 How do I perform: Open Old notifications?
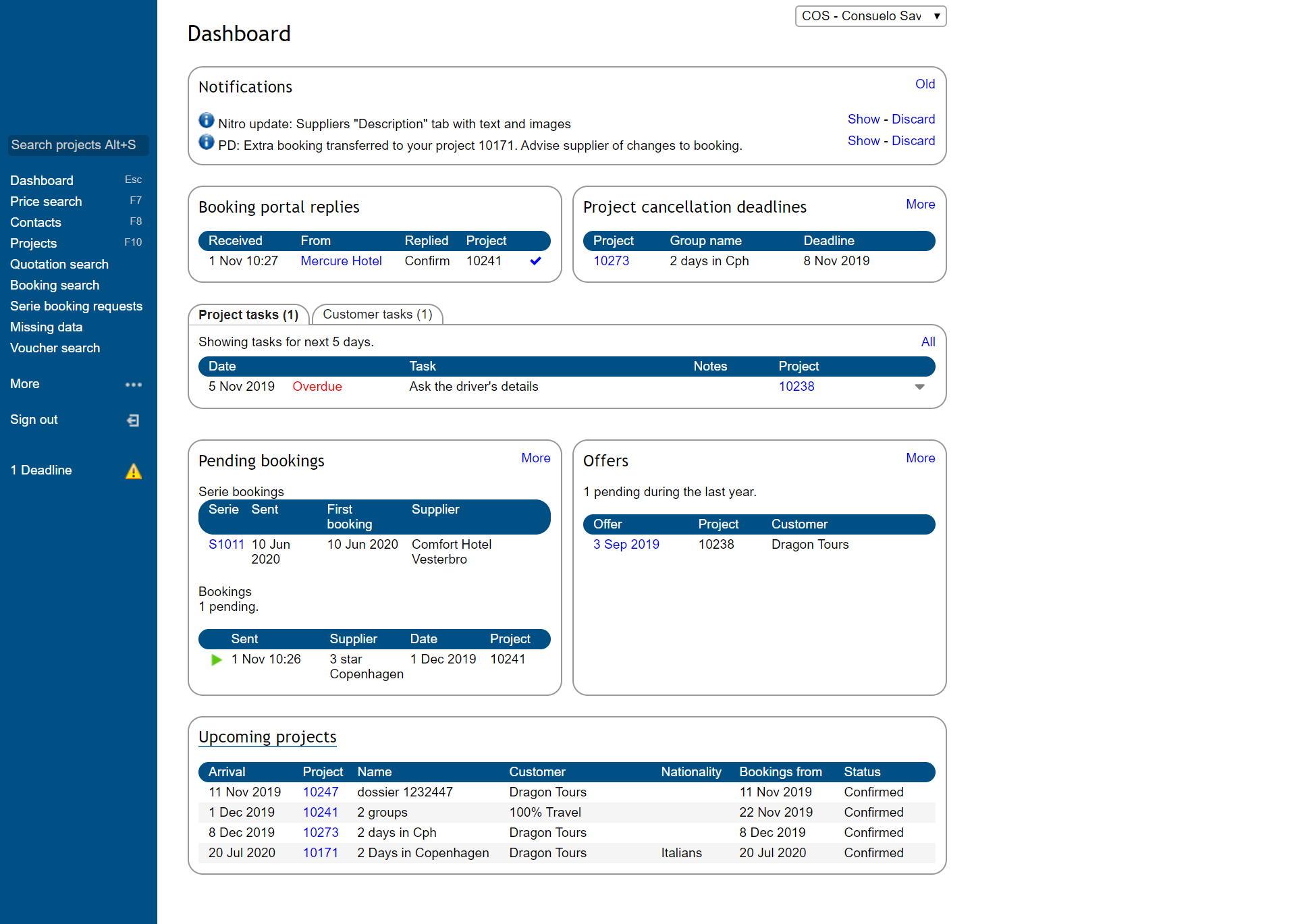(x=925, y=84)
